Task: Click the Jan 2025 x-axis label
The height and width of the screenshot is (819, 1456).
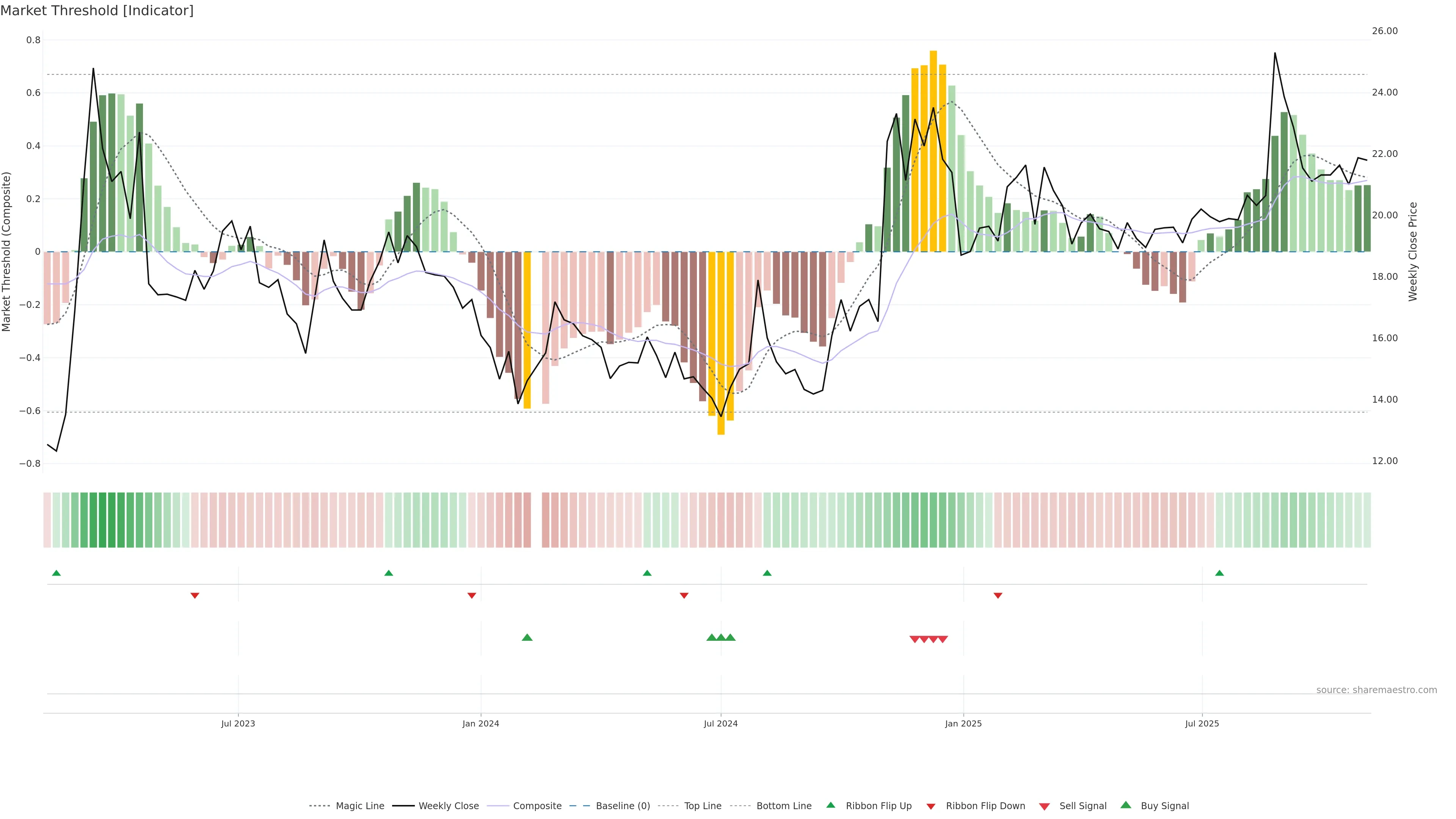Action: [x=963, y=723]
